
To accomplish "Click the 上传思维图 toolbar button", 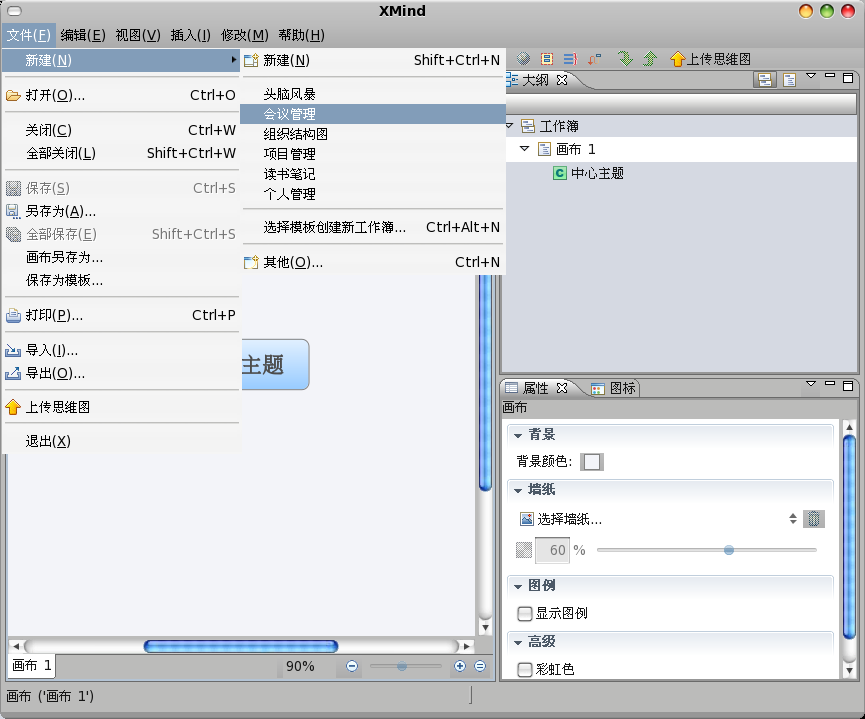I will coord(710,59).
